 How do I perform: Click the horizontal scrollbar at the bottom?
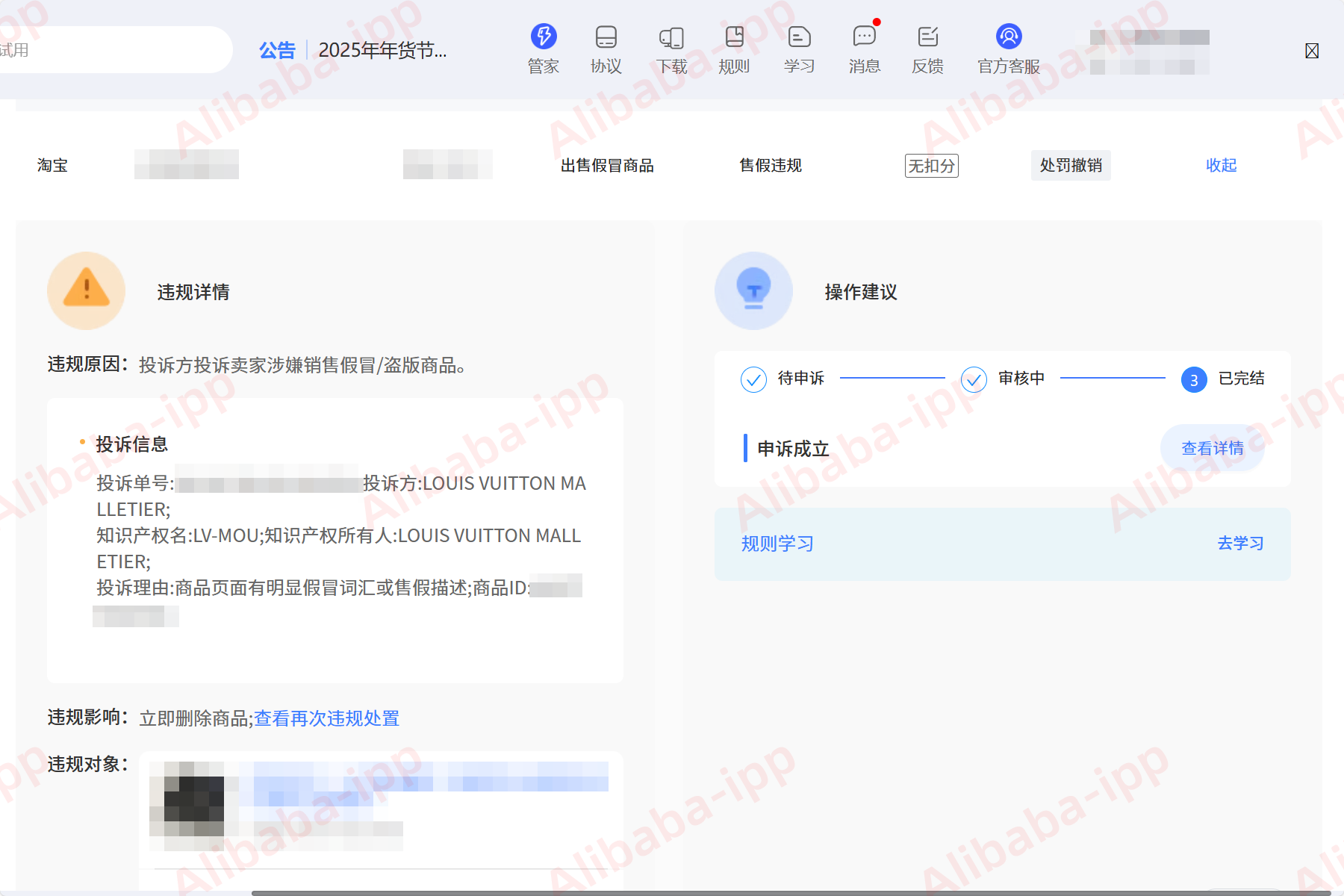(x=791, y=892)
